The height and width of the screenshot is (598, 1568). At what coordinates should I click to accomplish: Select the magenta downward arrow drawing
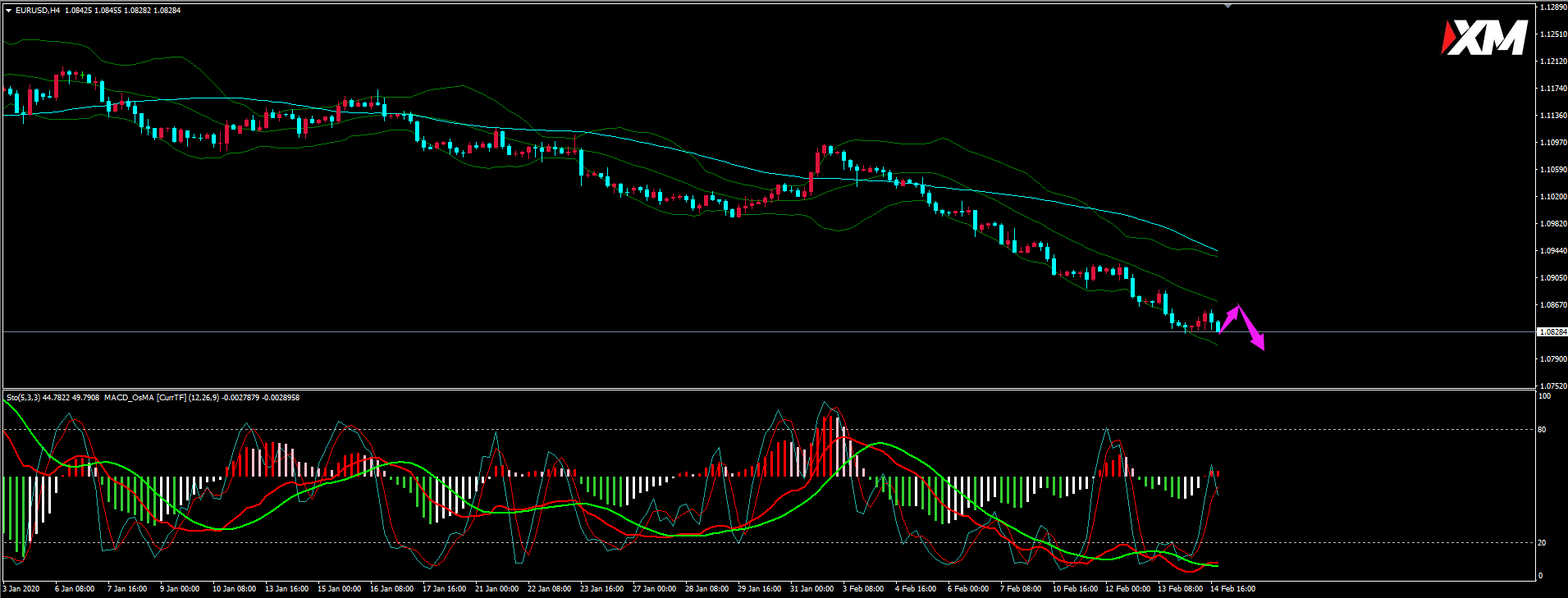[1252, 331]
